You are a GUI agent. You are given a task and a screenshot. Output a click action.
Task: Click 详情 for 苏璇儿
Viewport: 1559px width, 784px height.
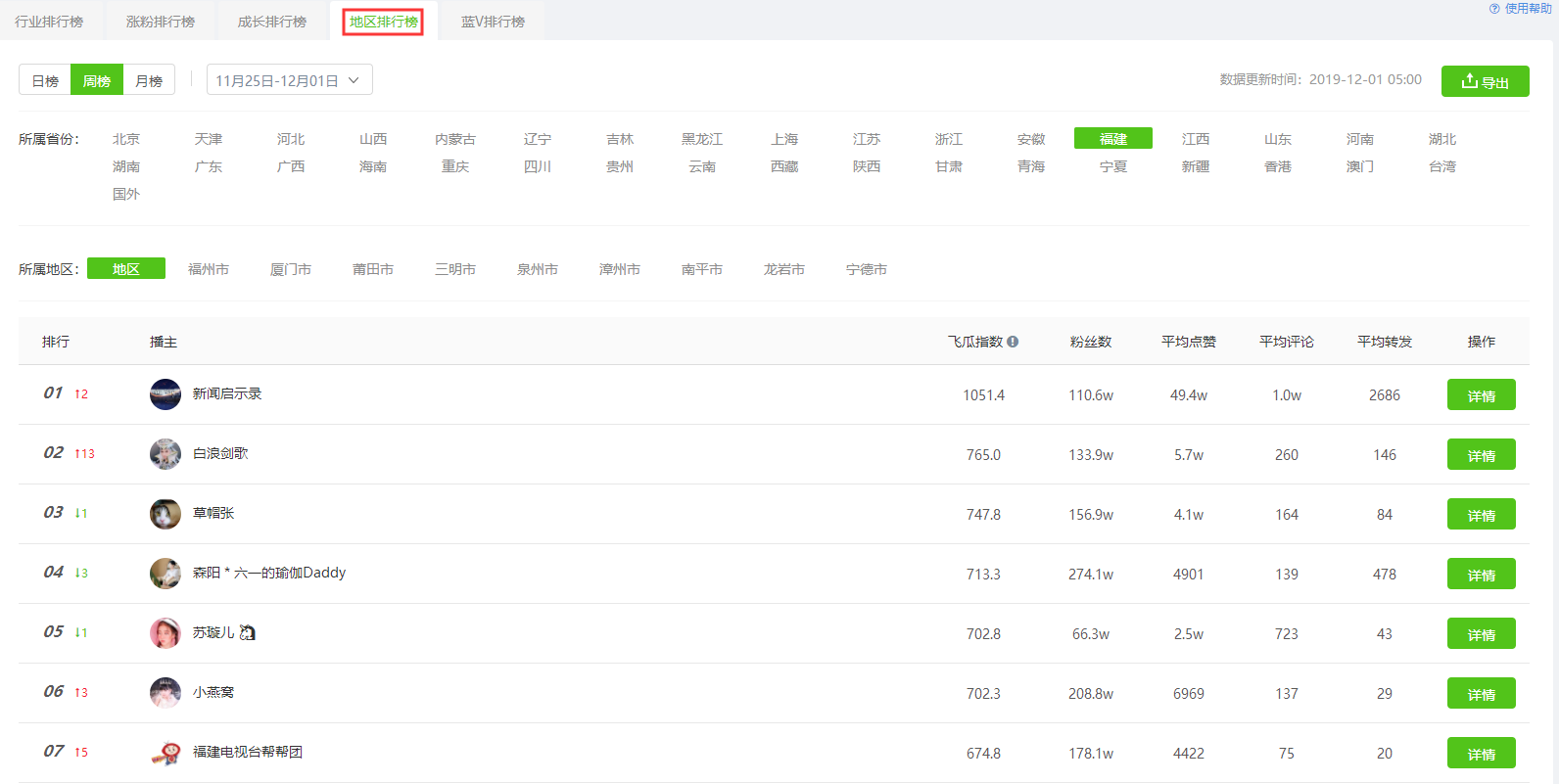coord(1481,634)
